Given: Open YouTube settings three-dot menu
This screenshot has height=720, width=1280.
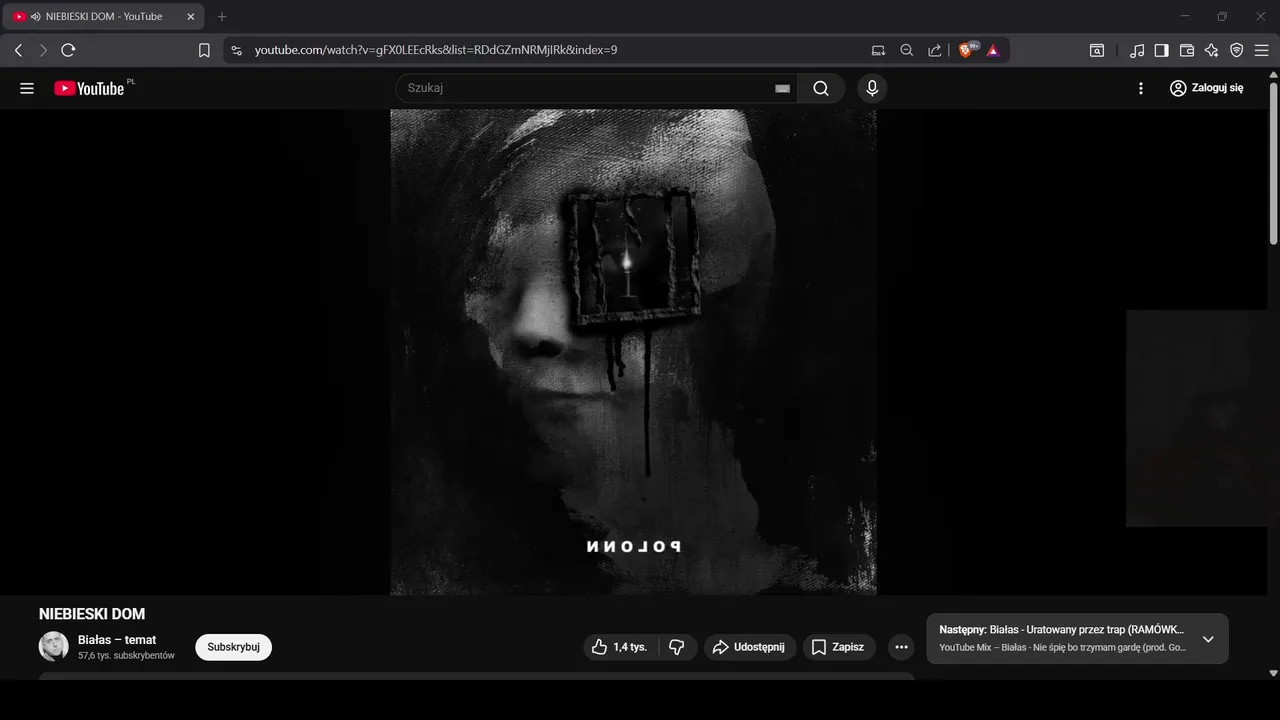Looking at the screenshot, I should 1141,88.
